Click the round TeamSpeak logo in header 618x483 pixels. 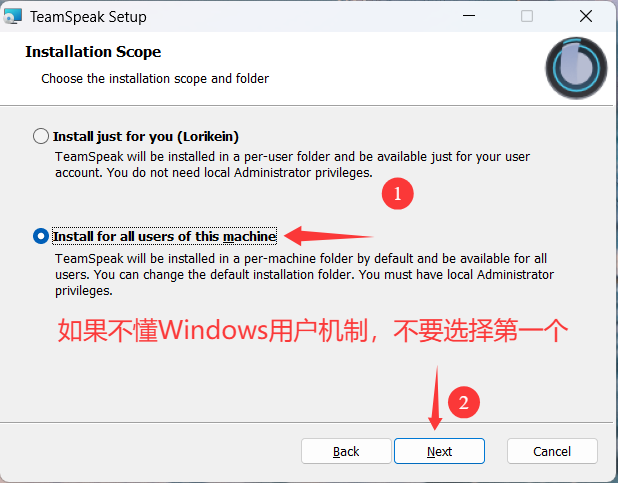[576, 67]
